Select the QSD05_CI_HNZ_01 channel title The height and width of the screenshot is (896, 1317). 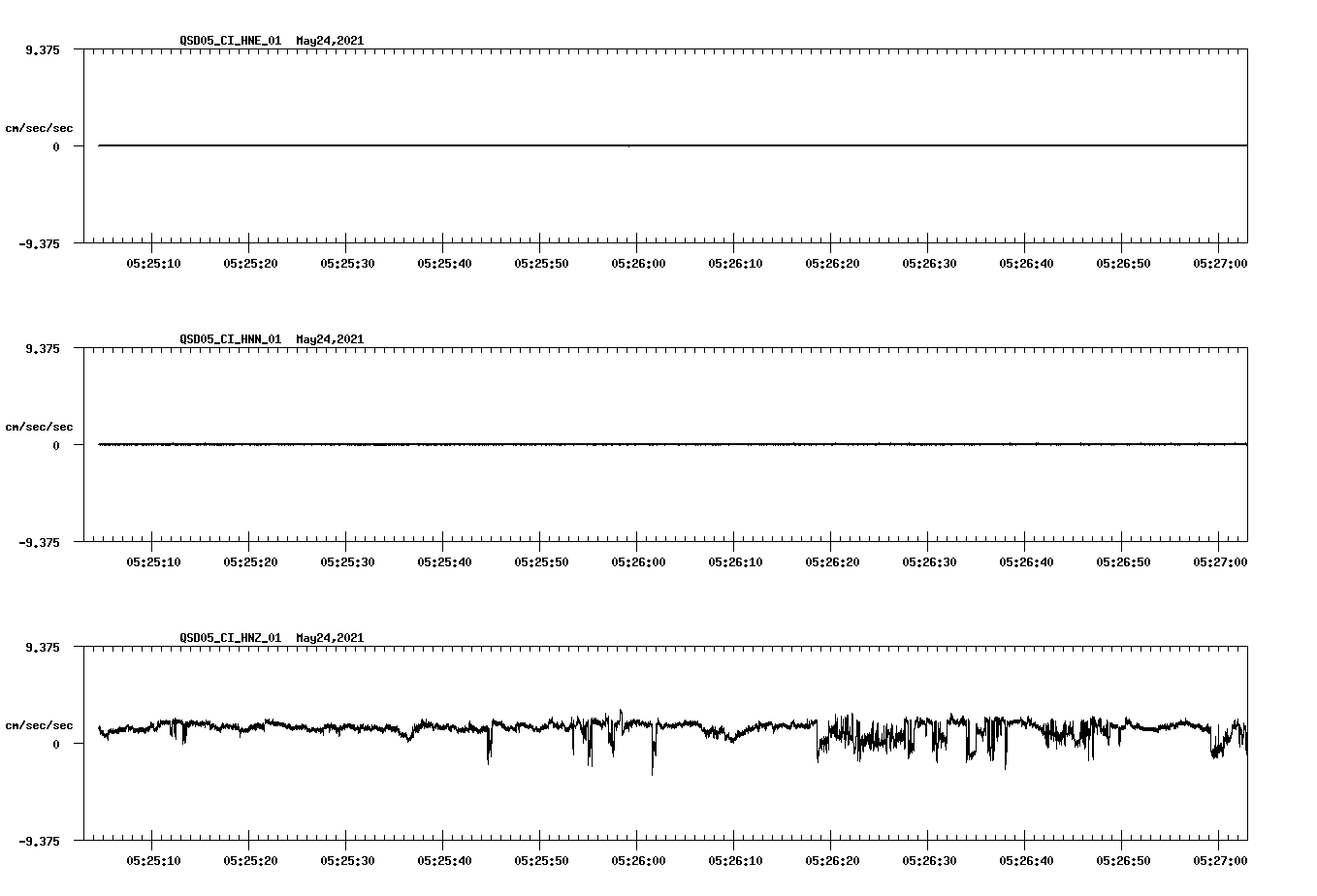[230, 639]
